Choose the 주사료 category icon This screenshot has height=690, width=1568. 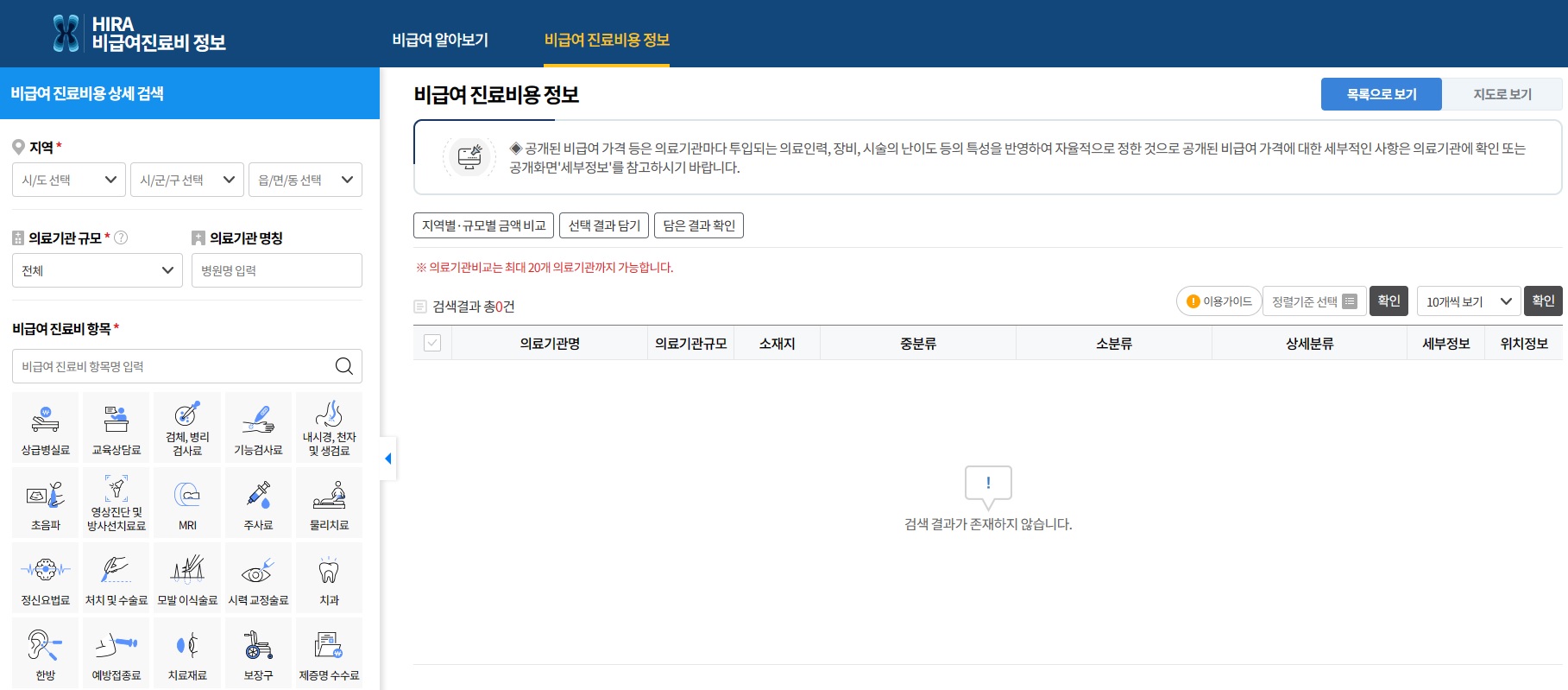[x=258, y=503]
